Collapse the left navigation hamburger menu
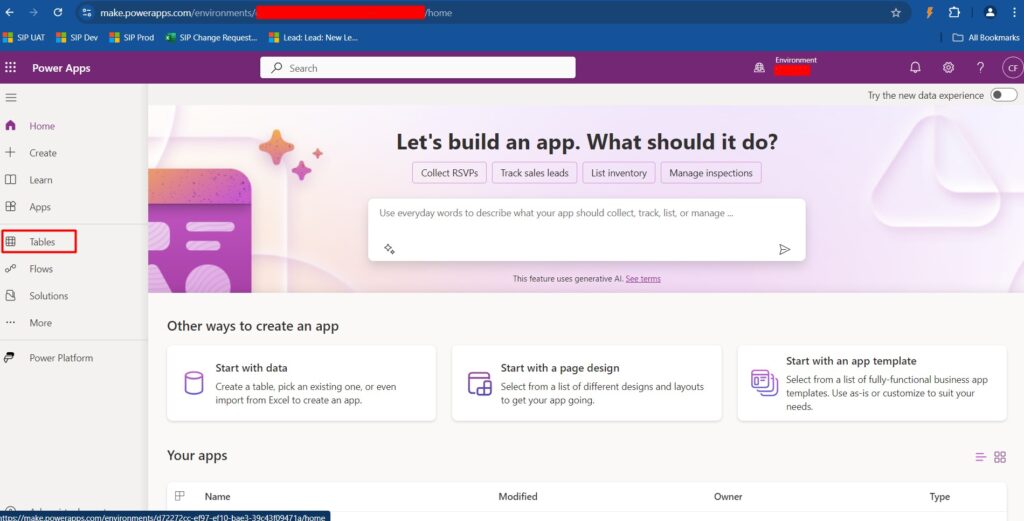The height and width of the screenshot is (521, 1024). 10,97
